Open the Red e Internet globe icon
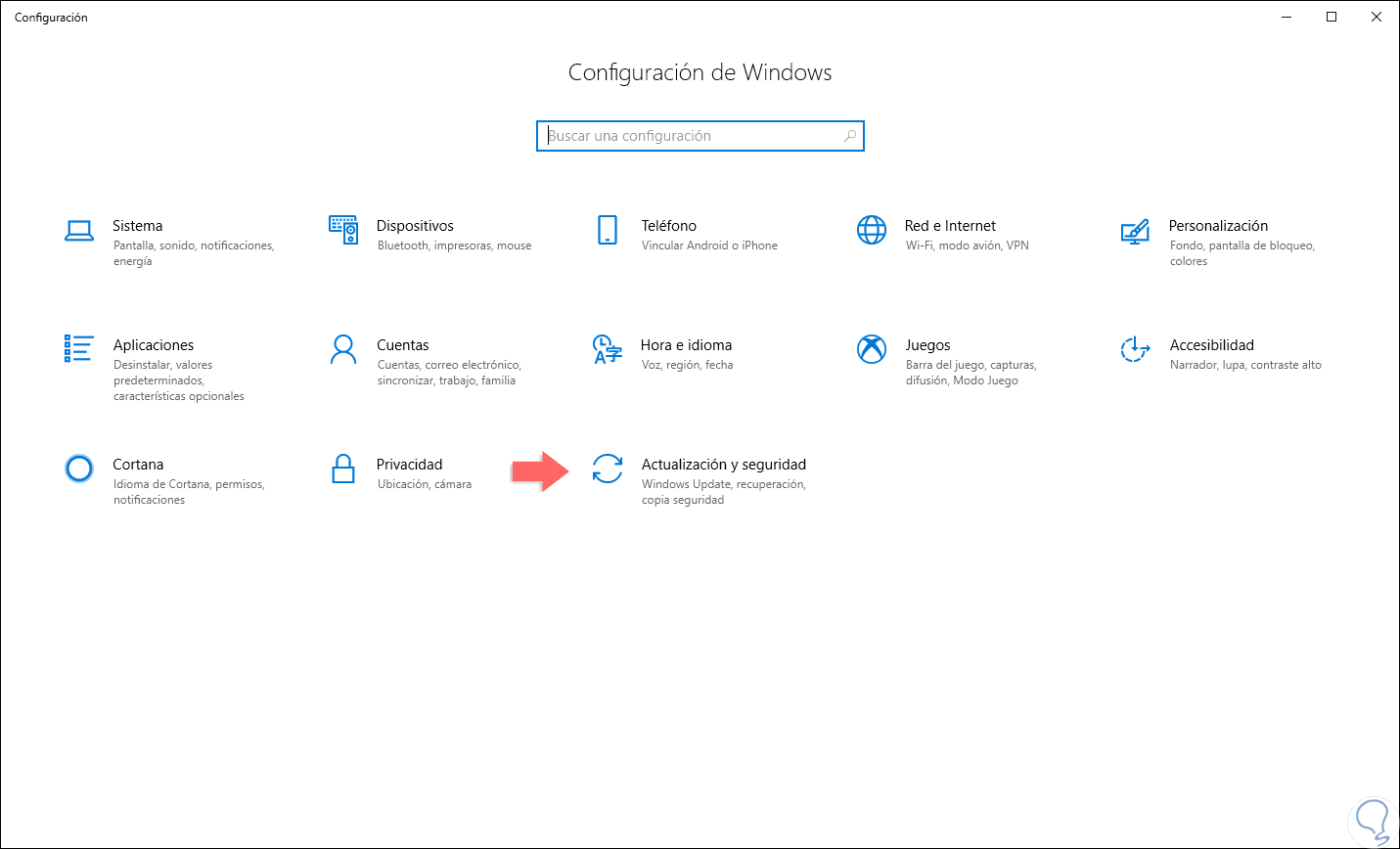 pyautogui.click(x=872, y=230)
